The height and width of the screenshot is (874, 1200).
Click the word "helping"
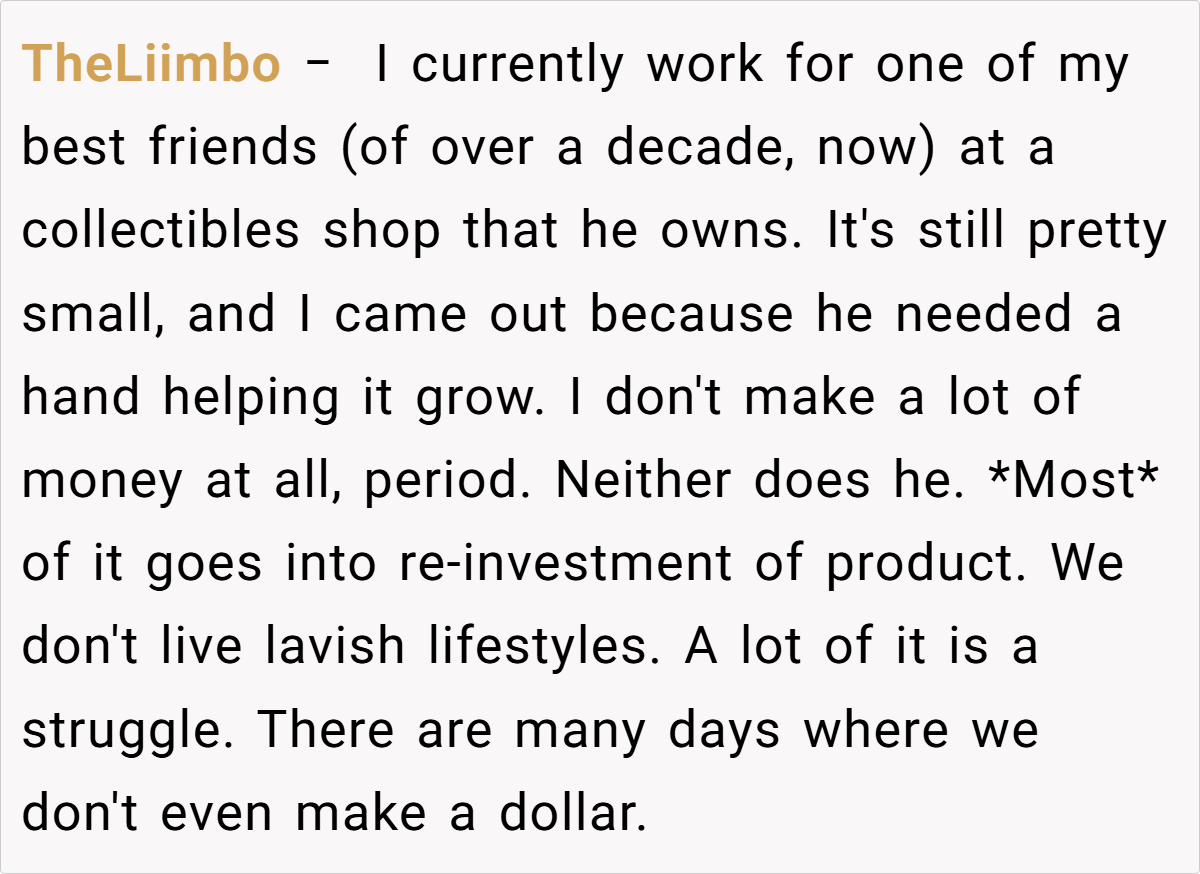pos(251,398)
